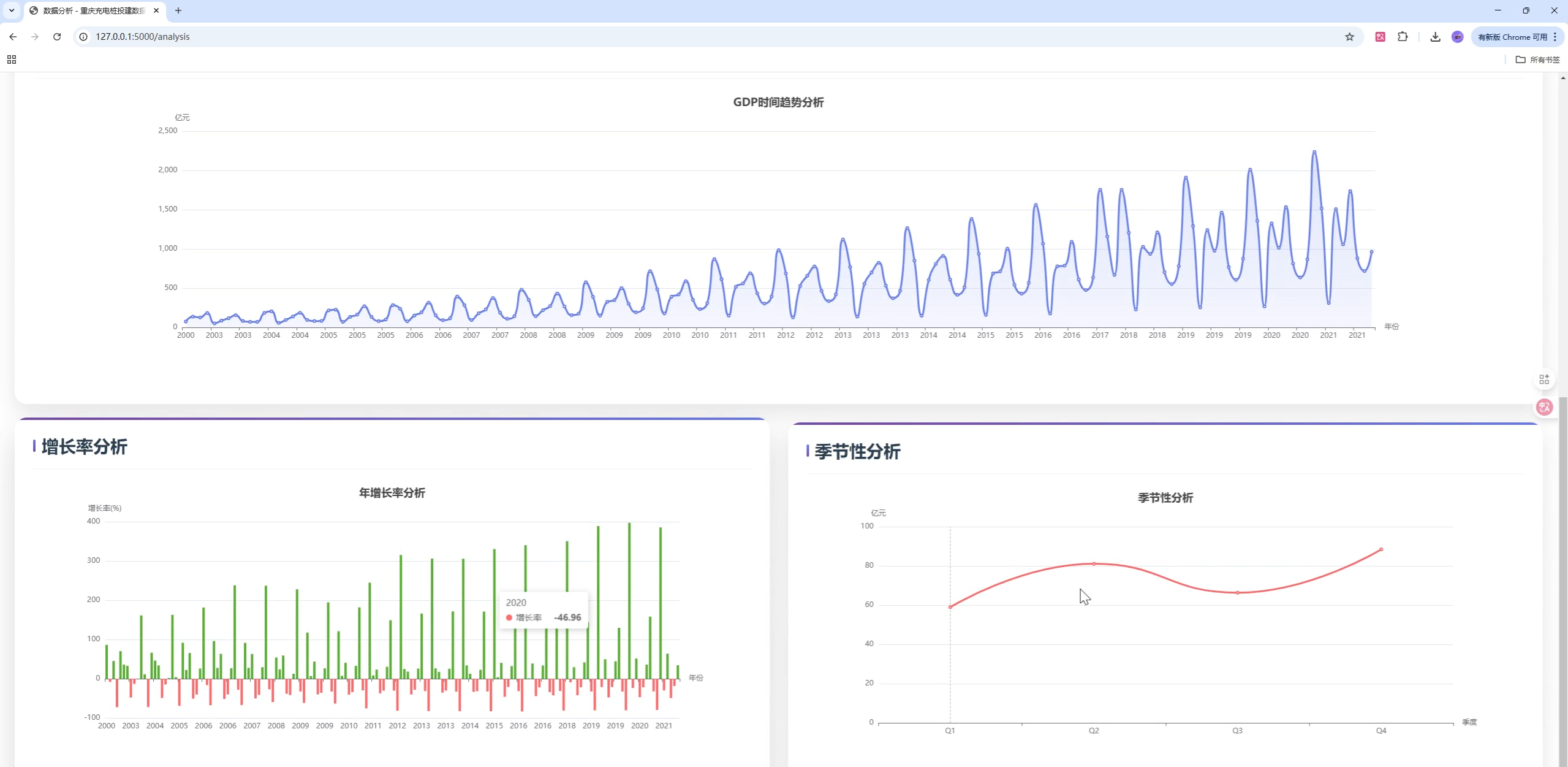1568x767 pixels.
Task: Click the Q2 data point on seasonal chart
Action: click(1094, 563)
